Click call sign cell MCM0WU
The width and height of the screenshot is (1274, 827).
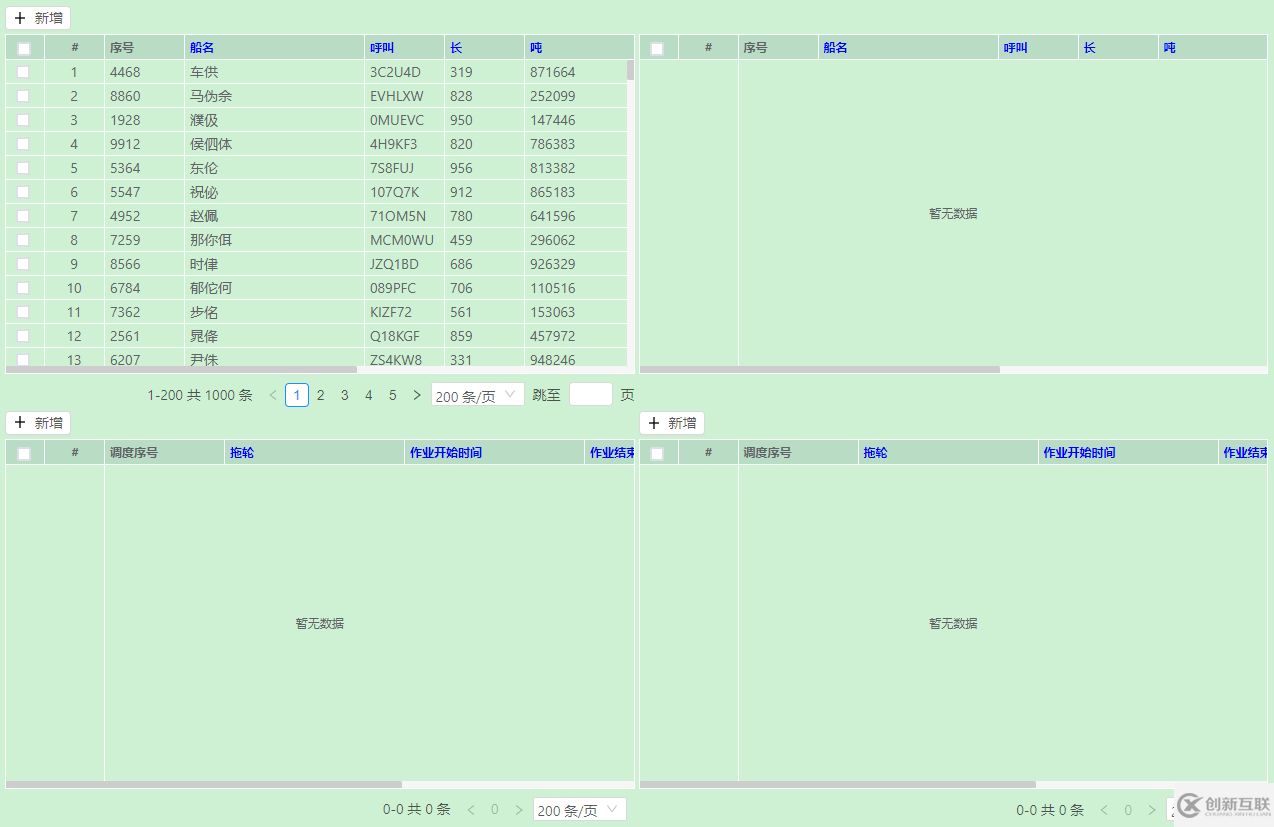[402, 240]
